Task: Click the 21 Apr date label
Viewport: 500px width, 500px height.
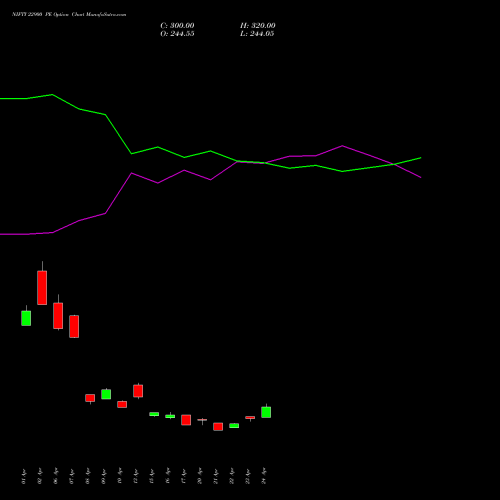Action: (216, 476)
